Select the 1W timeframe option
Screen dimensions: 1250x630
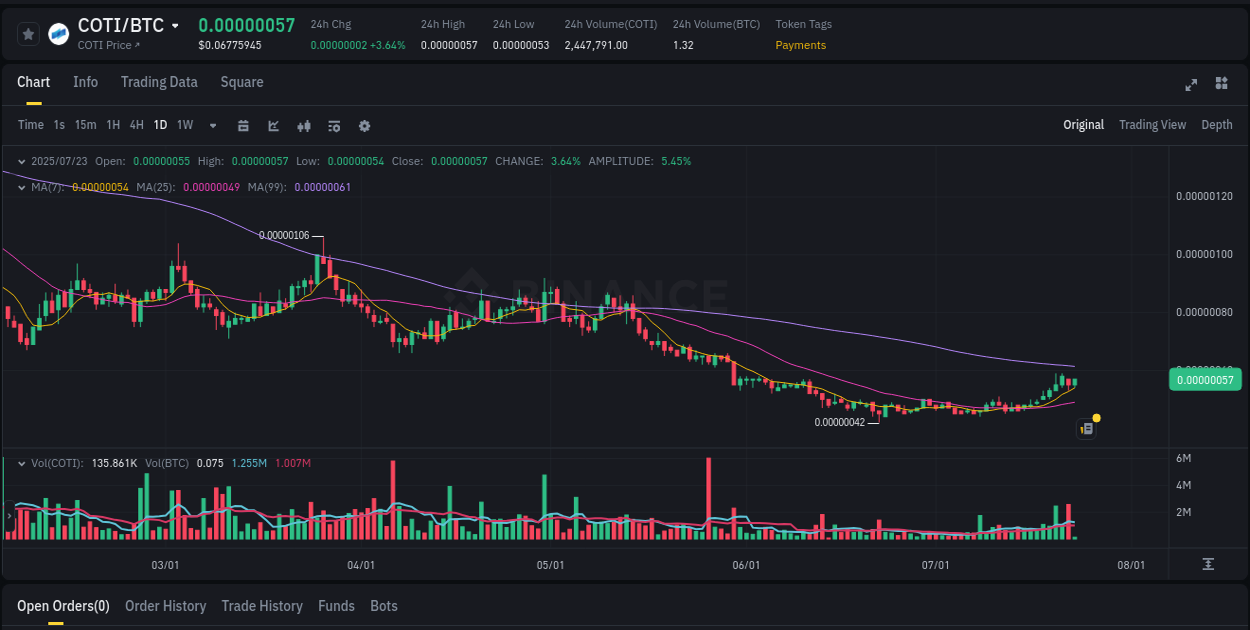pyautogui.click(x=184, y=125)
